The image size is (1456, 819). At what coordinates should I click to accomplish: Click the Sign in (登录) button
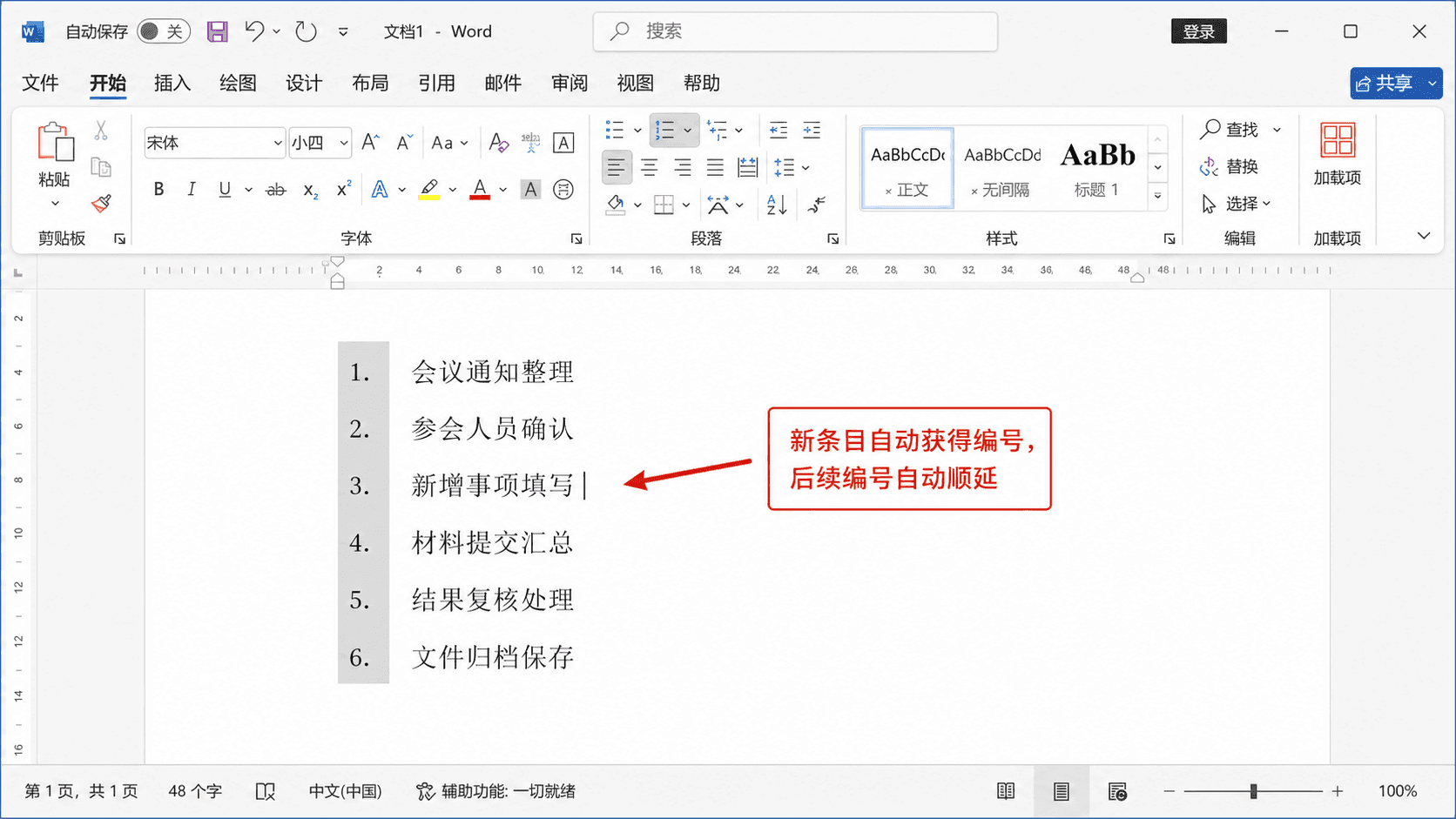pyautogui.click(x=1198, y=31)
